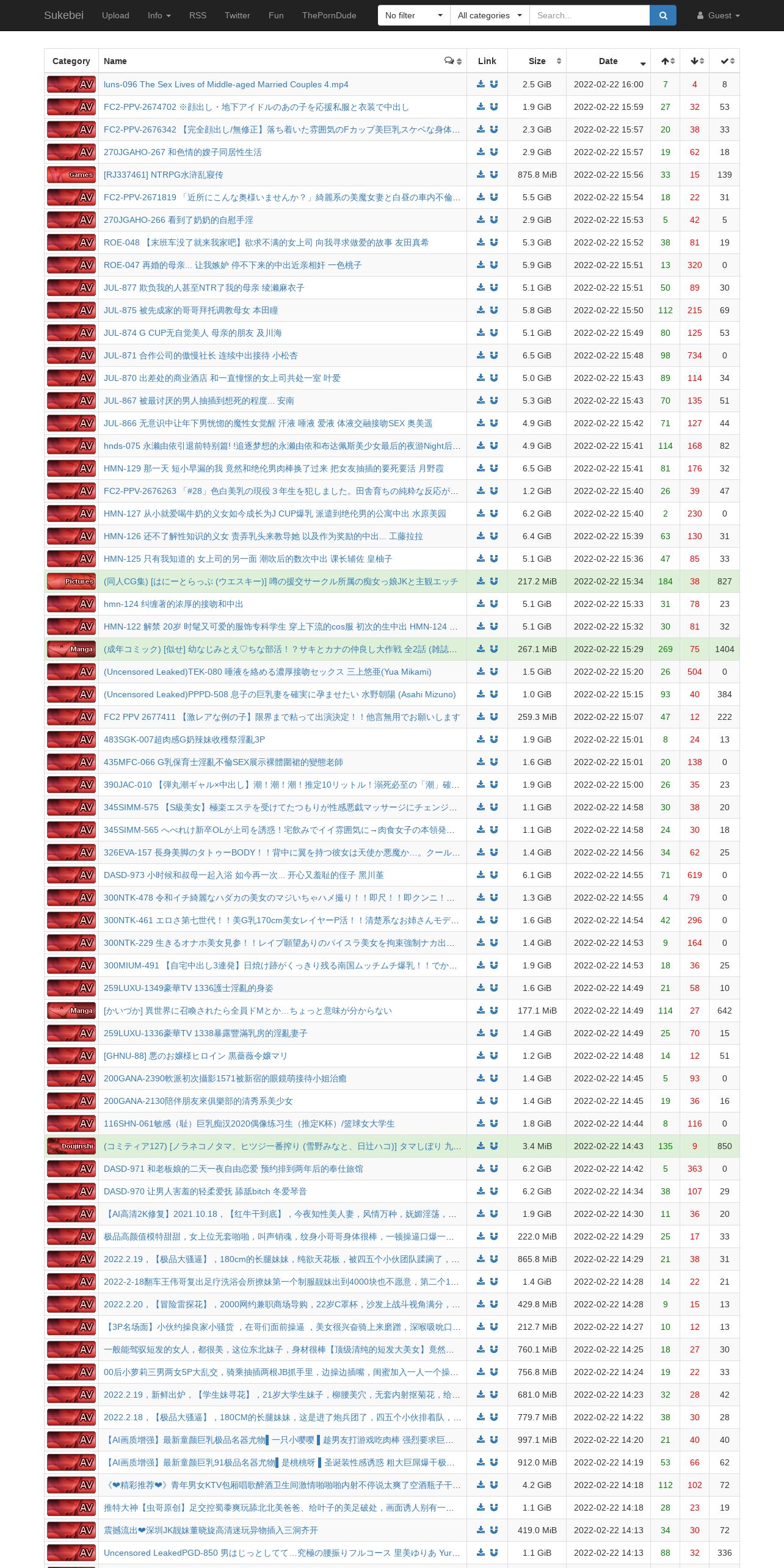Download torrent file for the 300MIUM-491 row
Viewport: 784px width, 1568px height.
point(481,965)
